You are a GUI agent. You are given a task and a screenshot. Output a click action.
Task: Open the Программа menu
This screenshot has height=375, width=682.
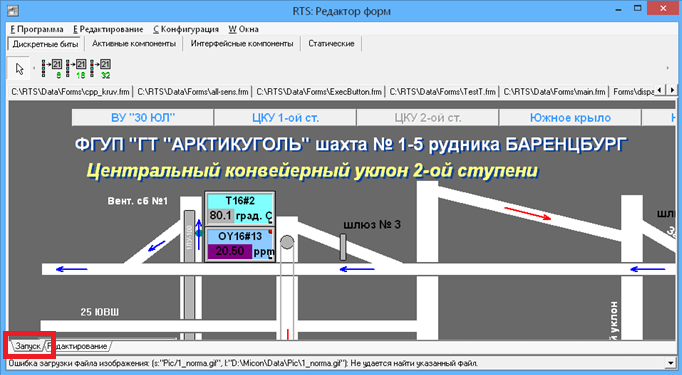tap(37, 29)
